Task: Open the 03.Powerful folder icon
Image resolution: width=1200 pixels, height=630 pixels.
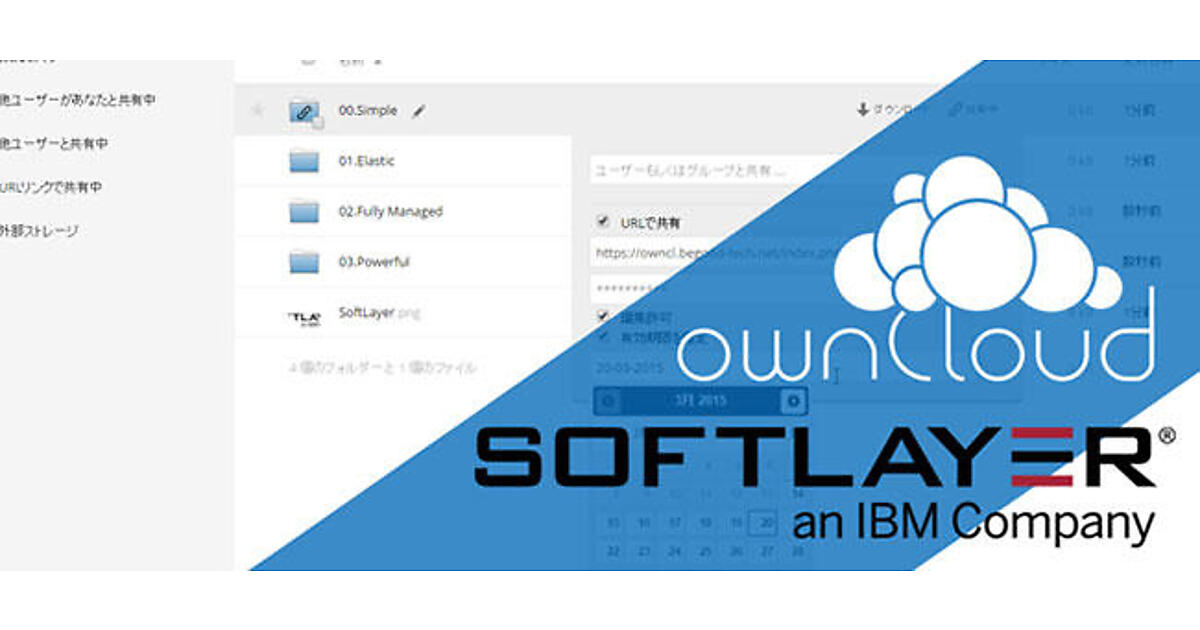Action: (x=304, y=262)
